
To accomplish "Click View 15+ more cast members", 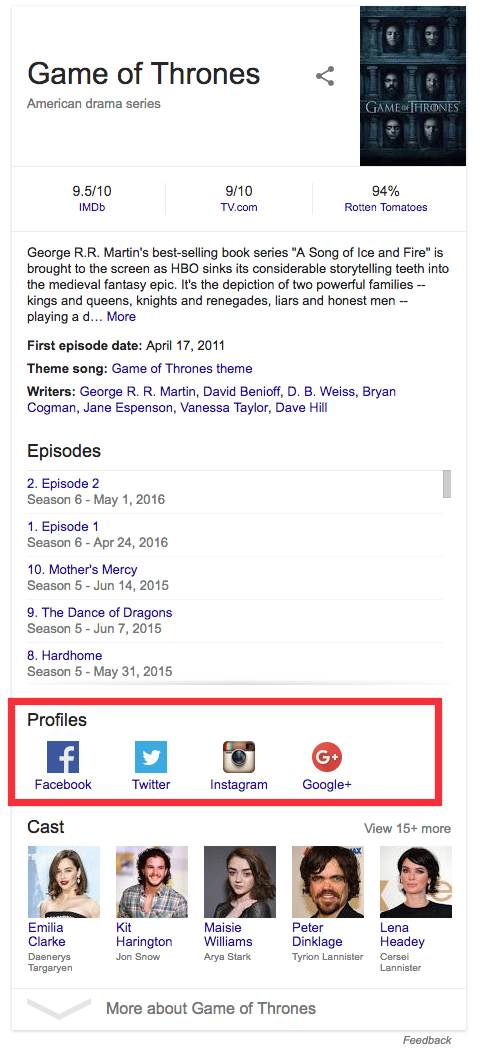I will click(x=407, y=828).
